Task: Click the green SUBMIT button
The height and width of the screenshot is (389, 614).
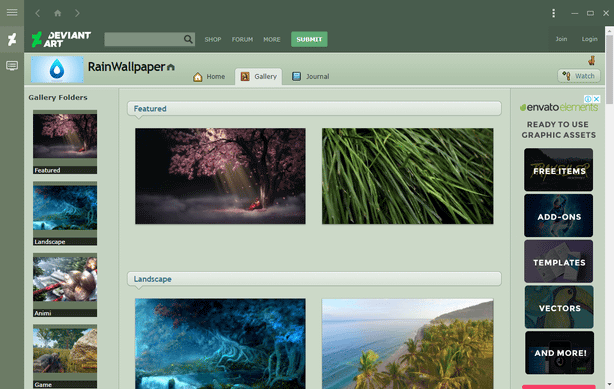Action: point(309,39)
